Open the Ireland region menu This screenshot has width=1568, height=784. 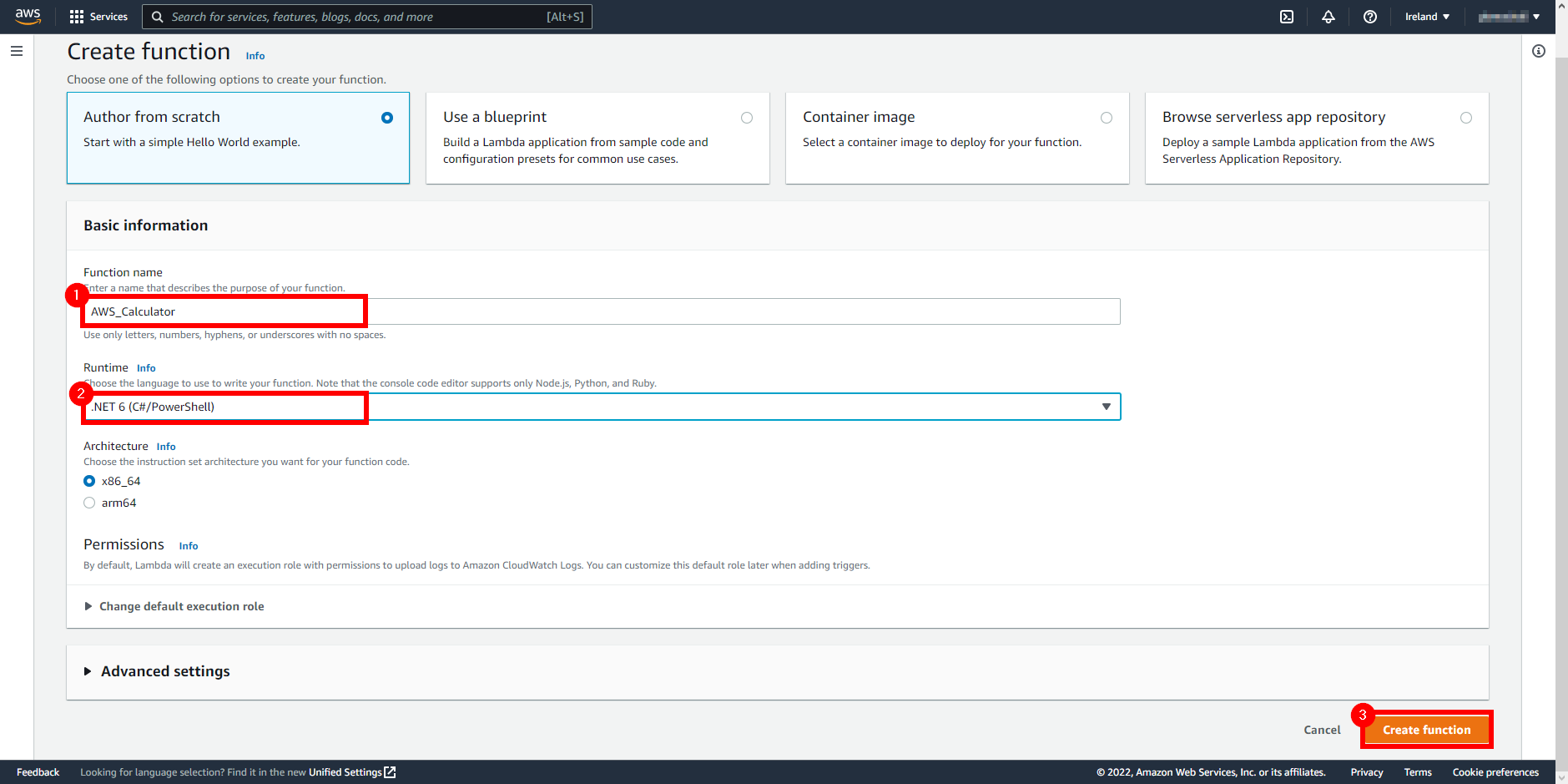point(1426,17)
